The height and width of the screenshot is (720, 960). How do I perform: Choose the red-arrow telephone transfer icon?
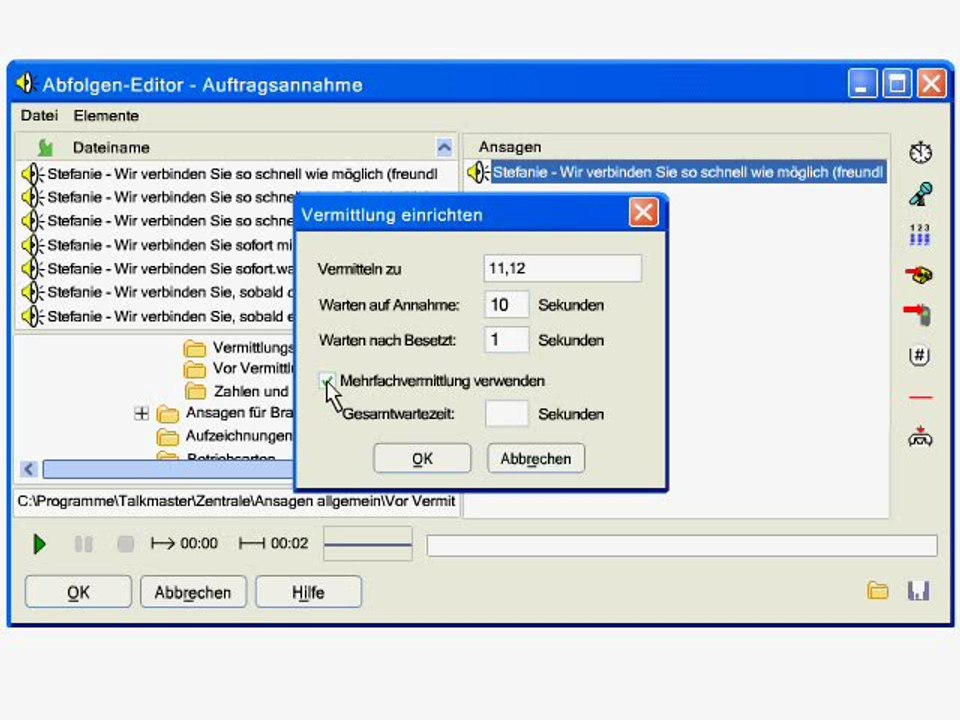pyautogui.click(x=919, y=274)
